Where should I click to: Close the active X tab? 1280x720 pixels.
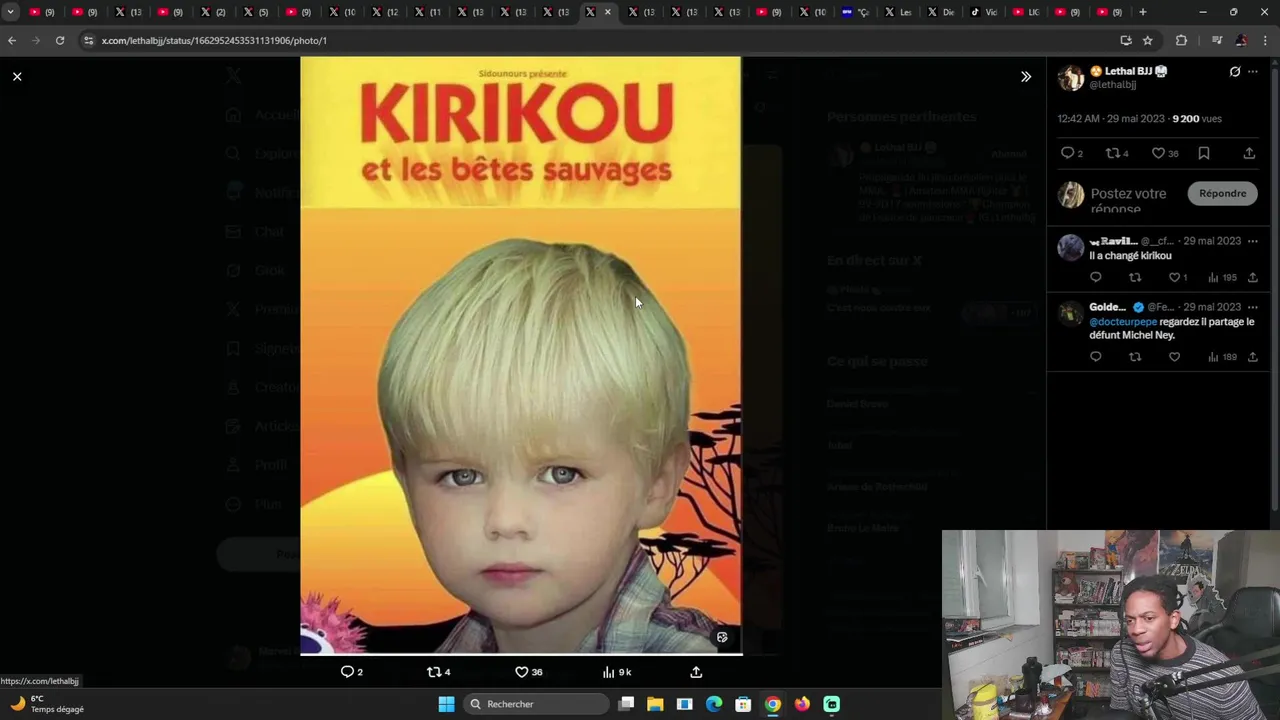[608, 12]
